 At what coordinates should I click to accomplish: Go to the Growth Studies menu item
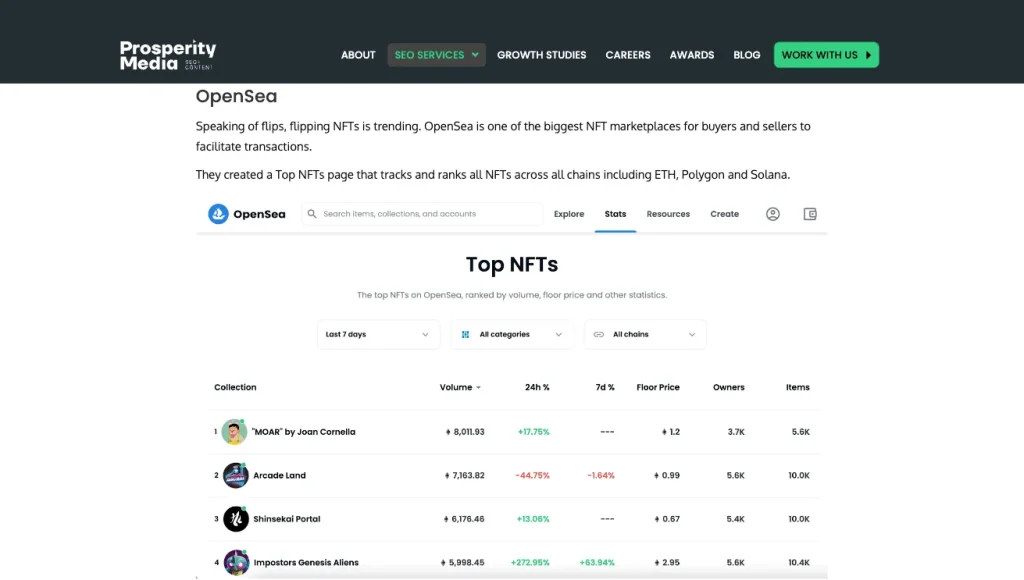(x=541, y=55)
